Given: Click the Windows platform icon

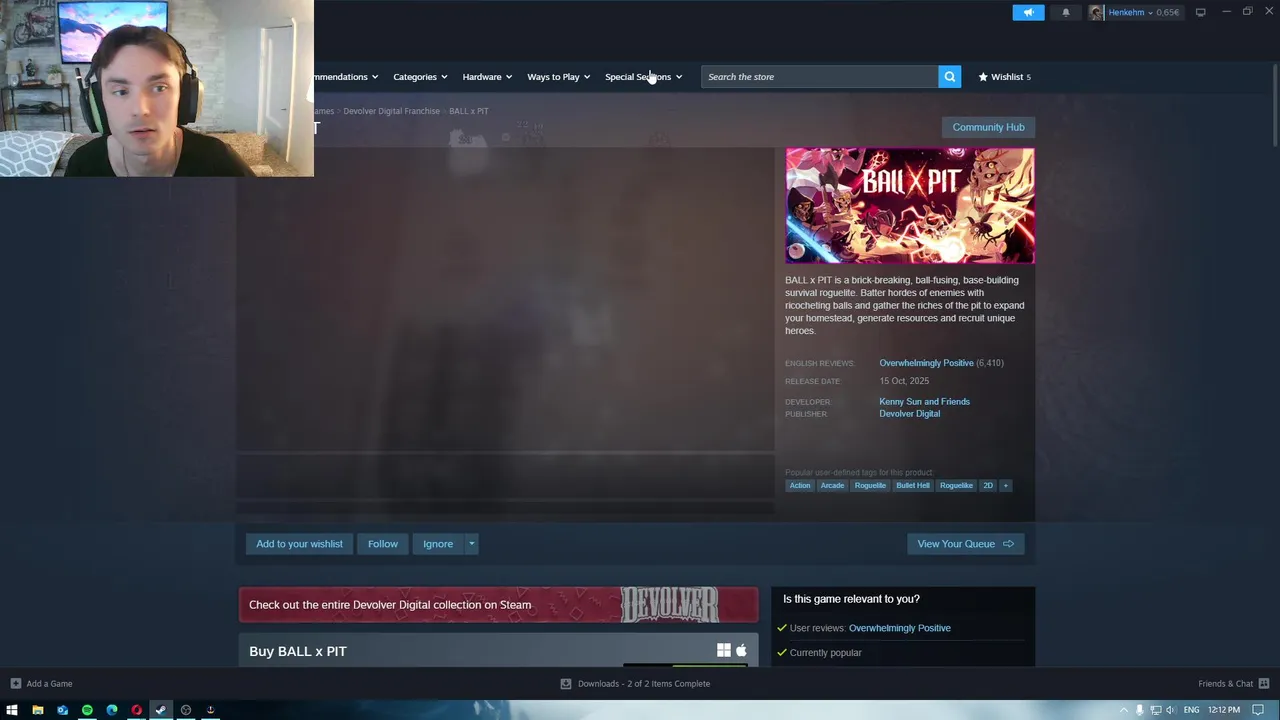Looking at the screenshot, I should [x=724, y=651].
